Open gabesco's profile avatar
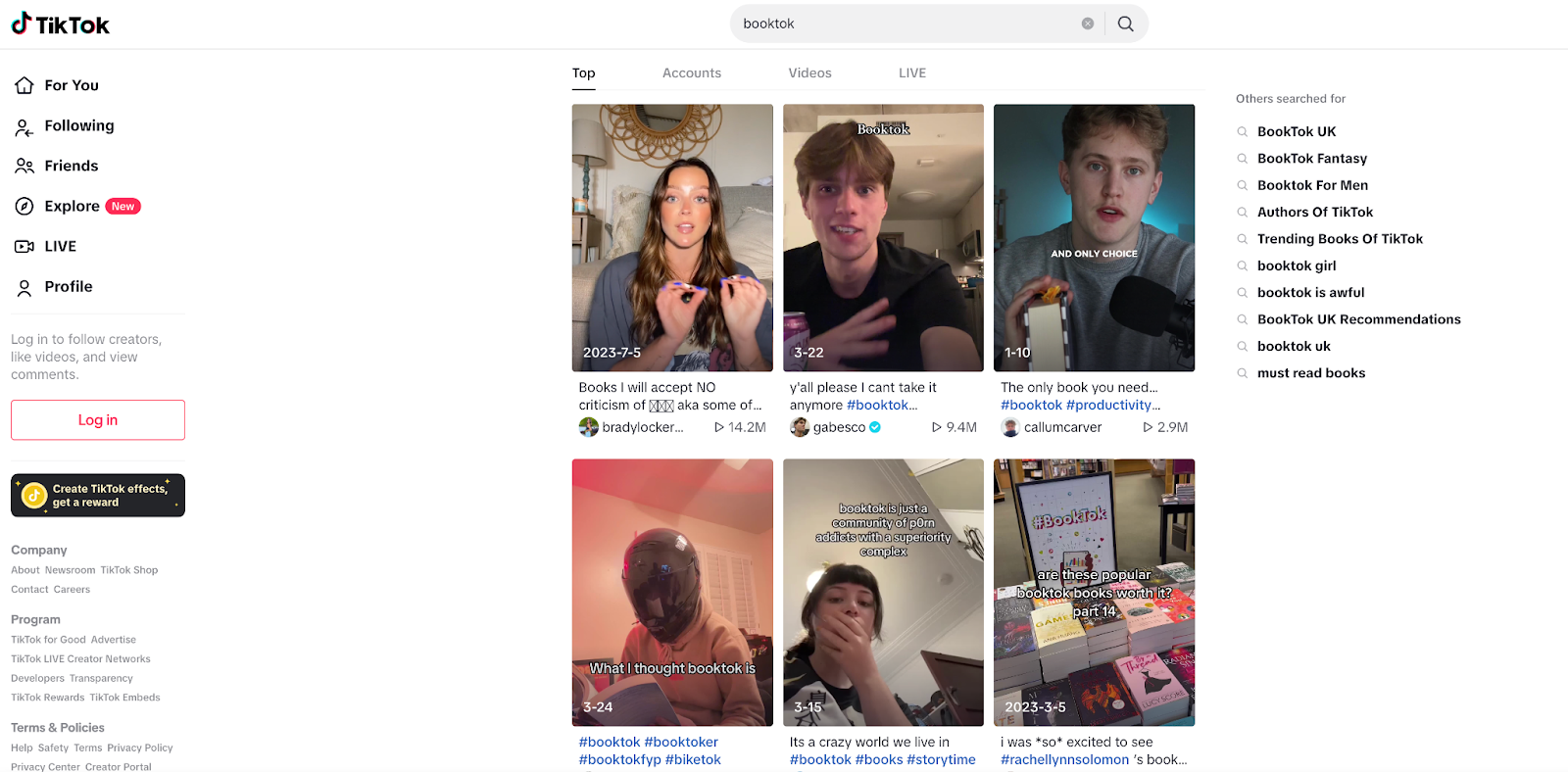Screen dimensions: 1568x772 [x=800, y=427]
